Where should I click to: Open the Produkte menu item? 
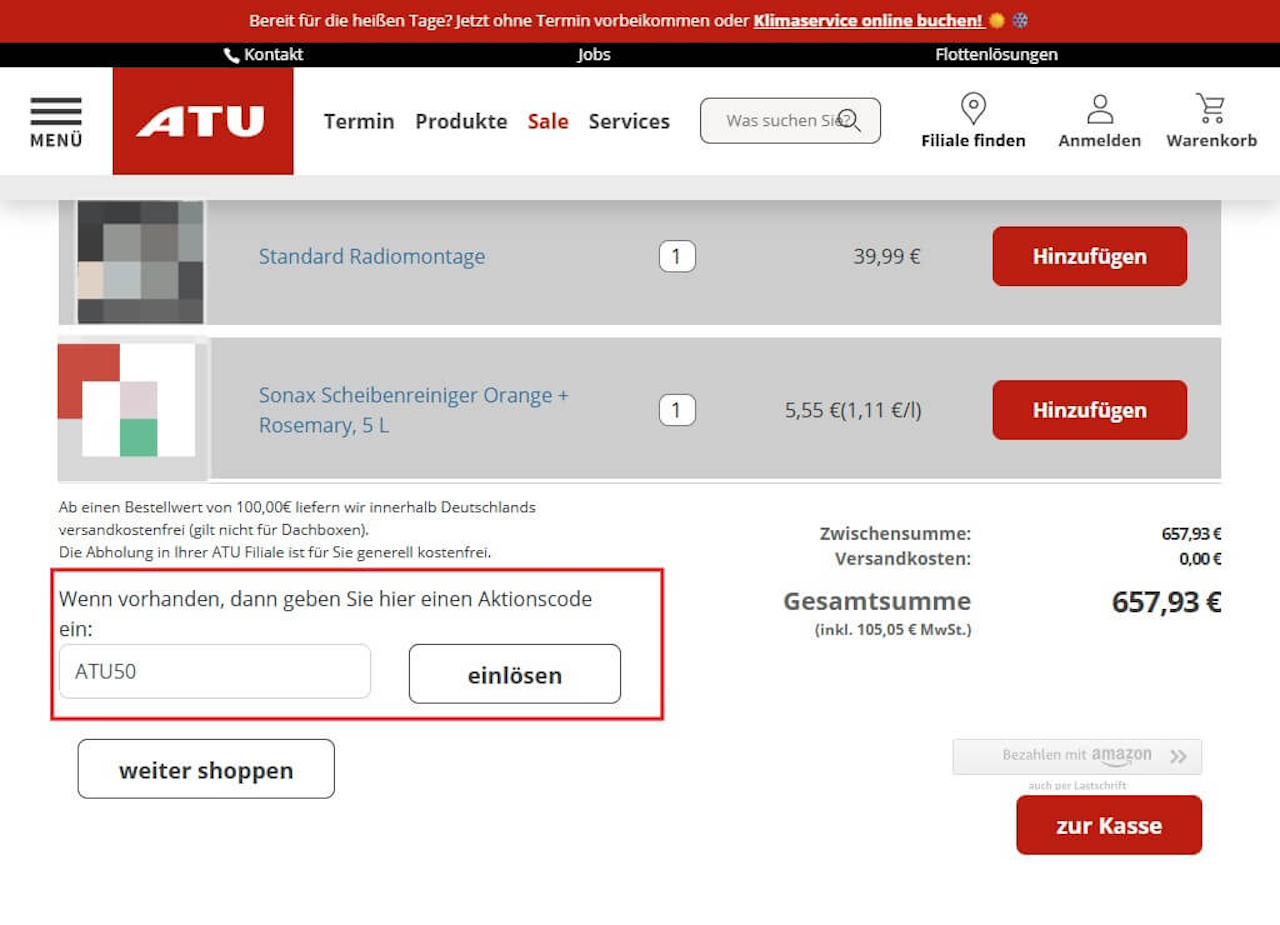461,121
